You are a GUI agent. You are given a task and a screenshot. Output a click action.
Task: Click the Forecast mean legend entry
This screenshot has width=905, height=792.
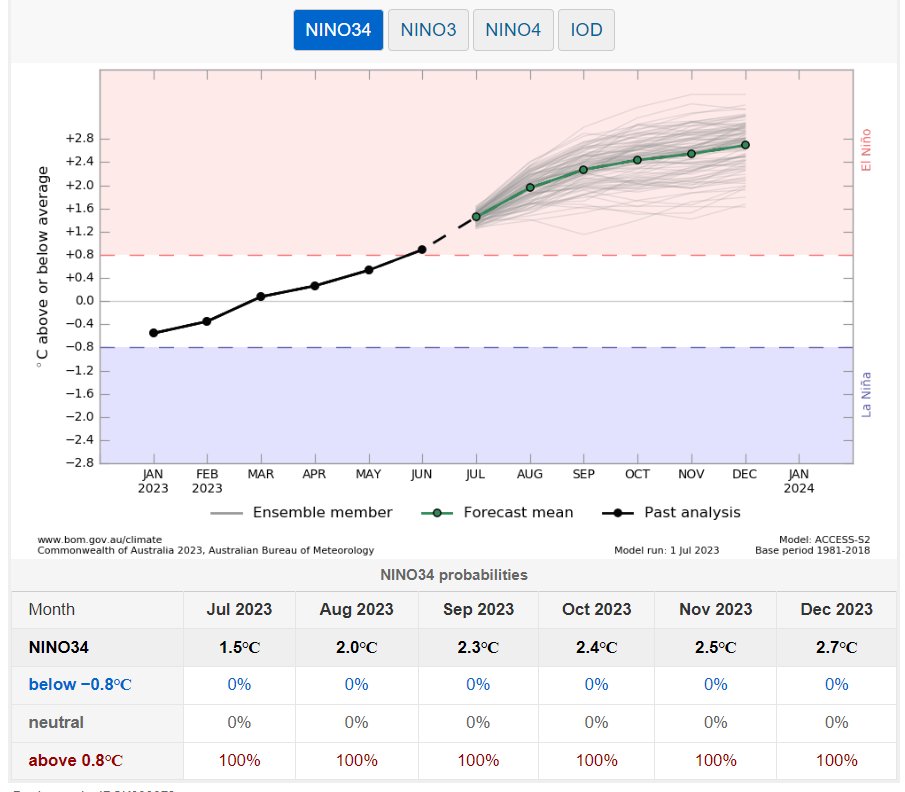[498, 513]
